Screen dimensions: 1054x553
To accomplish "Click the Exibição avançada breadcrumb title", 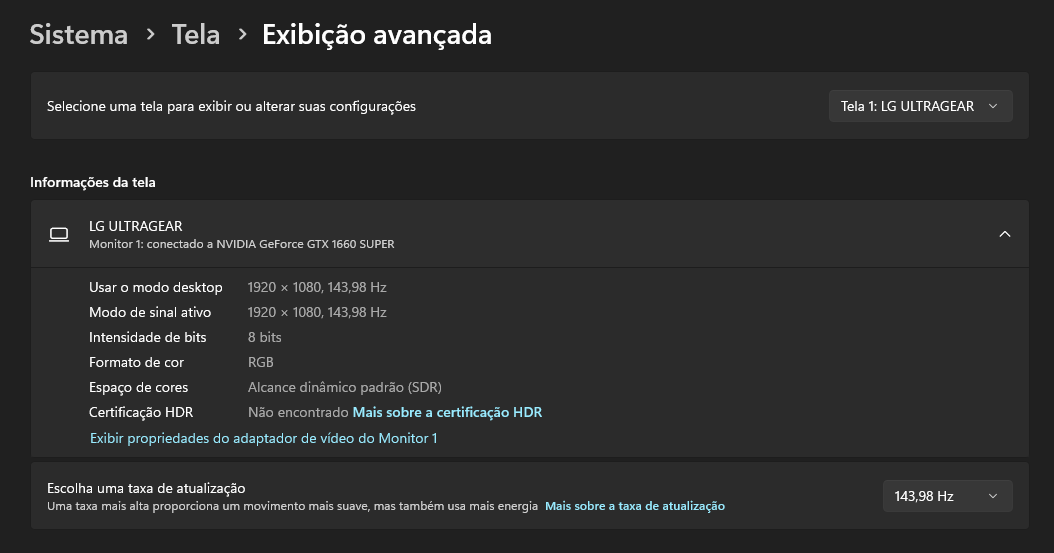I will [x=376, y=34].
